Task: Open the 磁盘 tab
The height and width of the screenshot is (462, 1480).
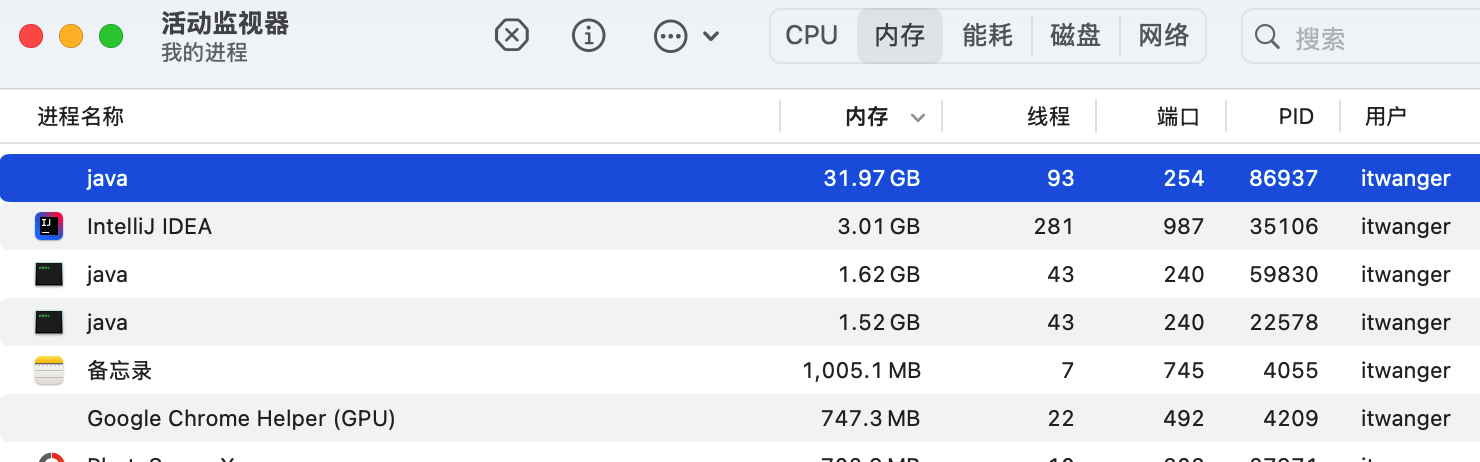Action: pos(1075,36)
